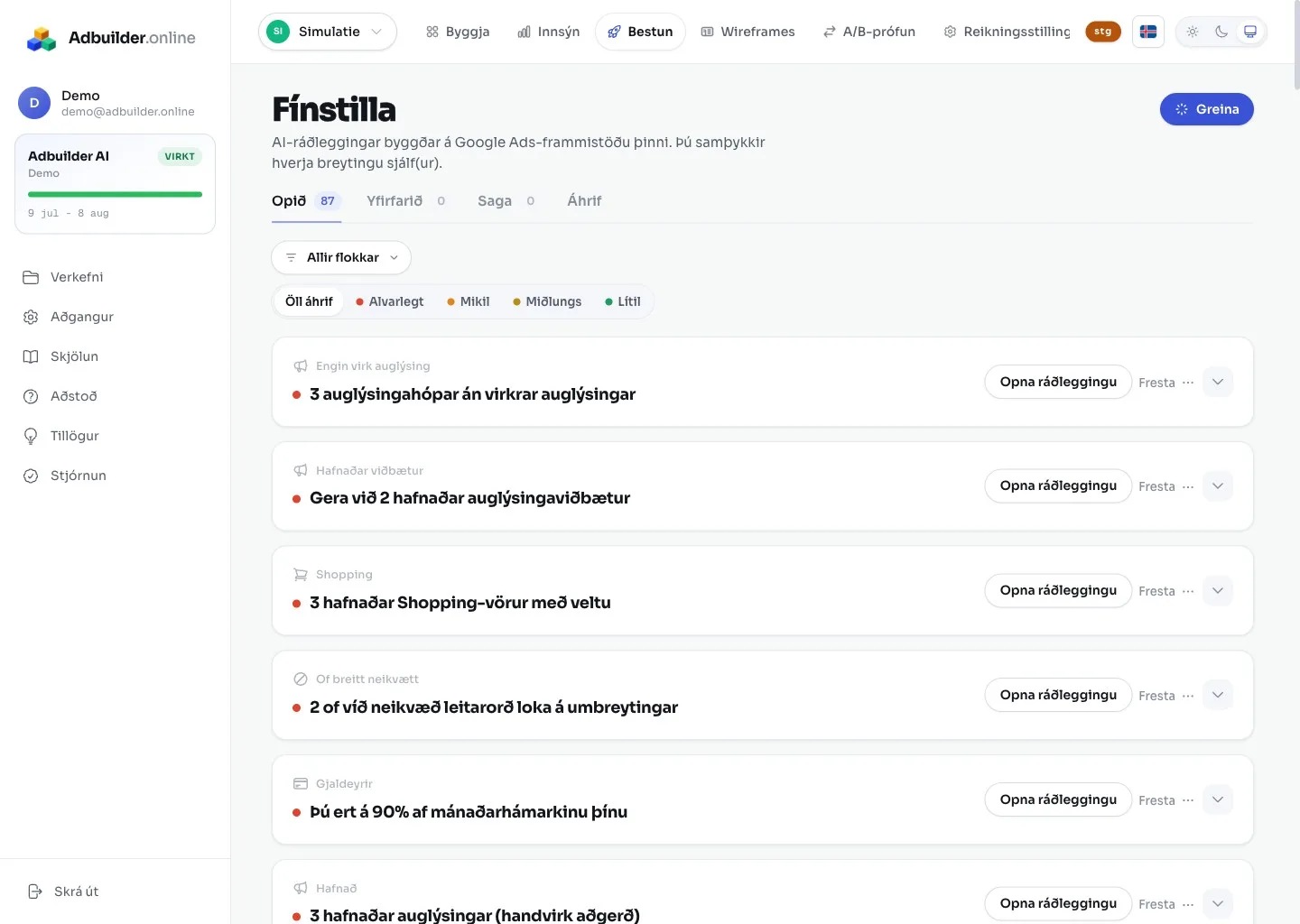Expand the Engin virk auglýsing card
This screenshot has height=924, width=1300.
1218,382
